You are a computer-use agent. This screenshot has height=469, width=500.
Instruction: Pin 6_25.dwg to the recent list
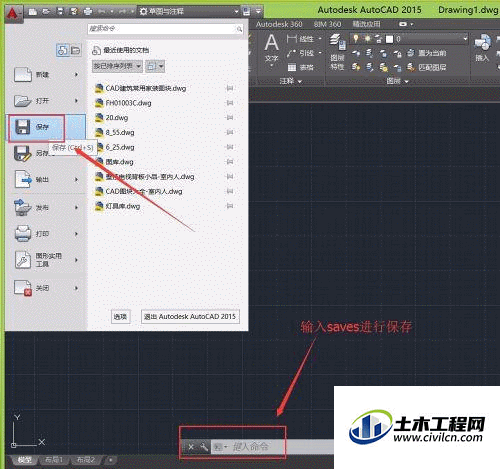[x=230, y=147]
